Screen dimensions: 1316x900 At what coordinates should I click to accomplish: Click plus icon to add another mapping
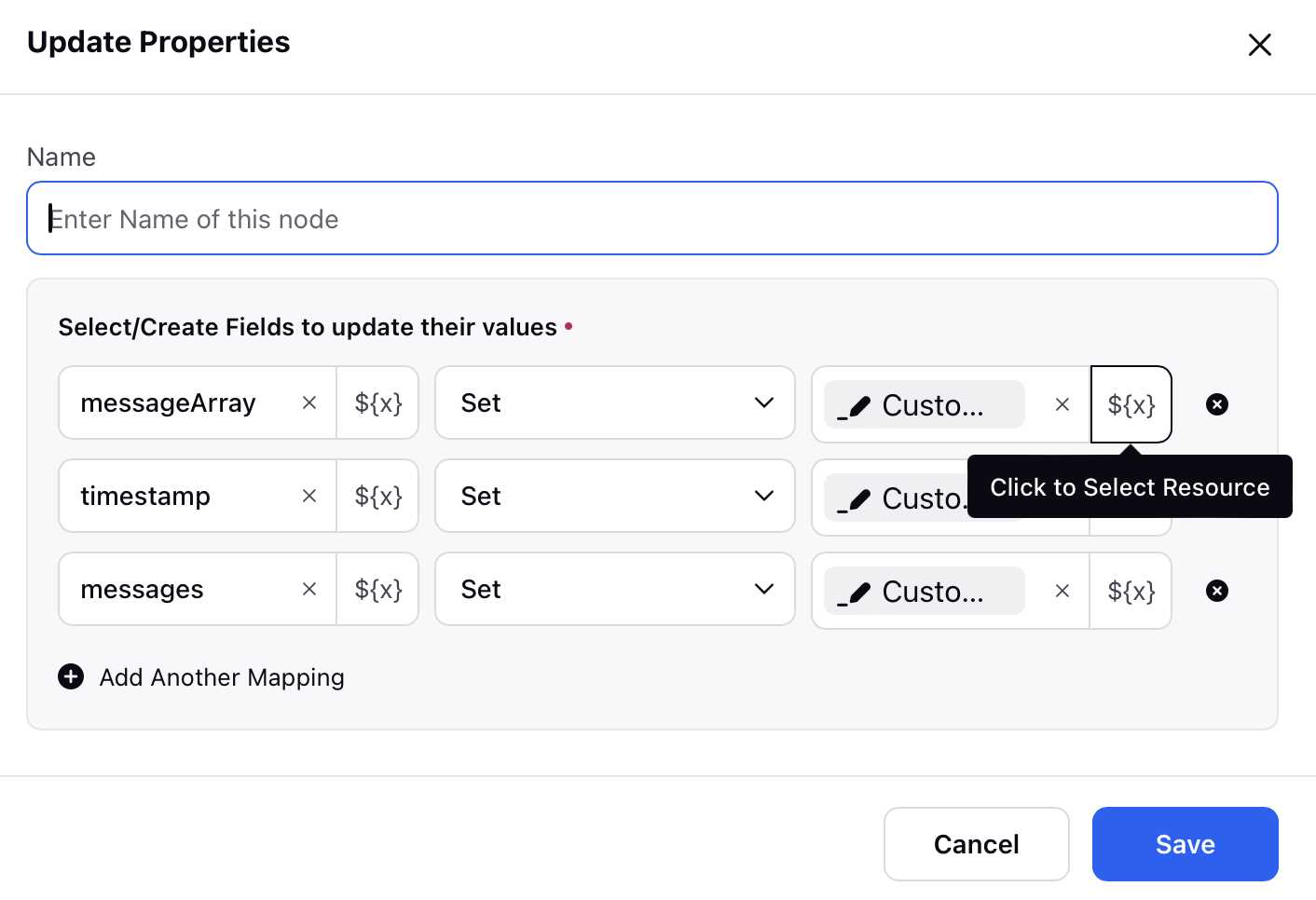point(71,676)
